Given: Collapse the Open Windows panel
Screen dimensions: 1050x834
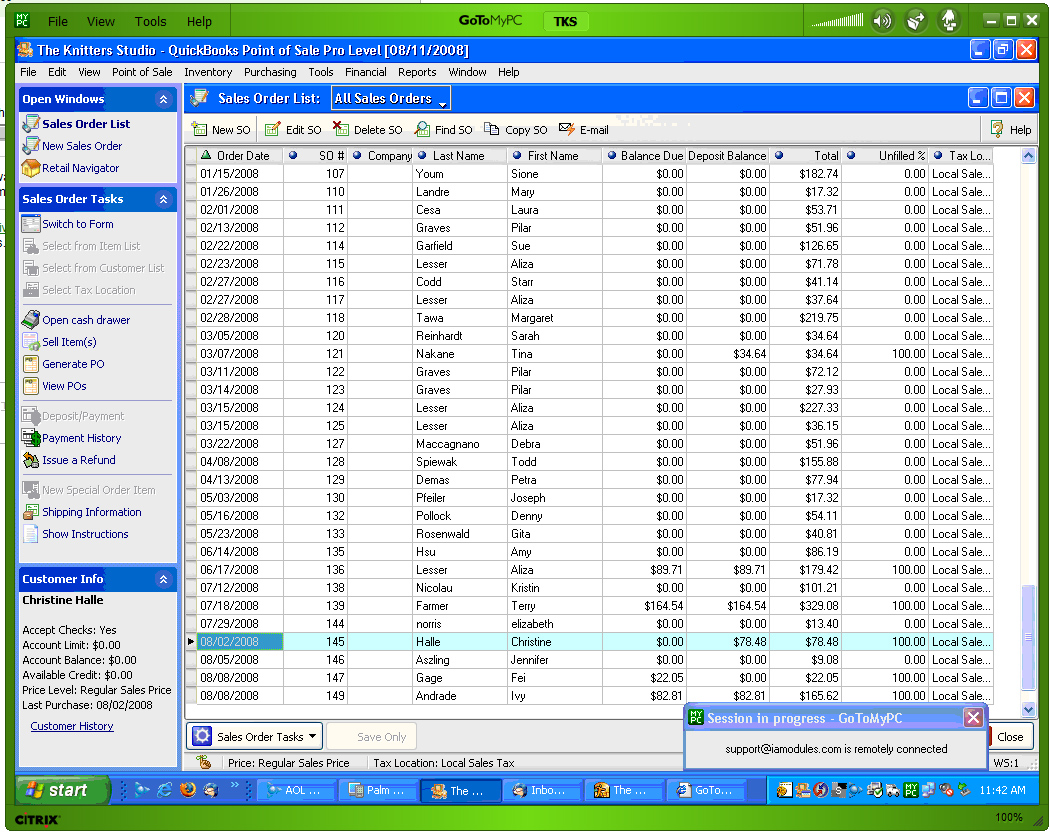Looking at the screenshot, I should [163, 99].
